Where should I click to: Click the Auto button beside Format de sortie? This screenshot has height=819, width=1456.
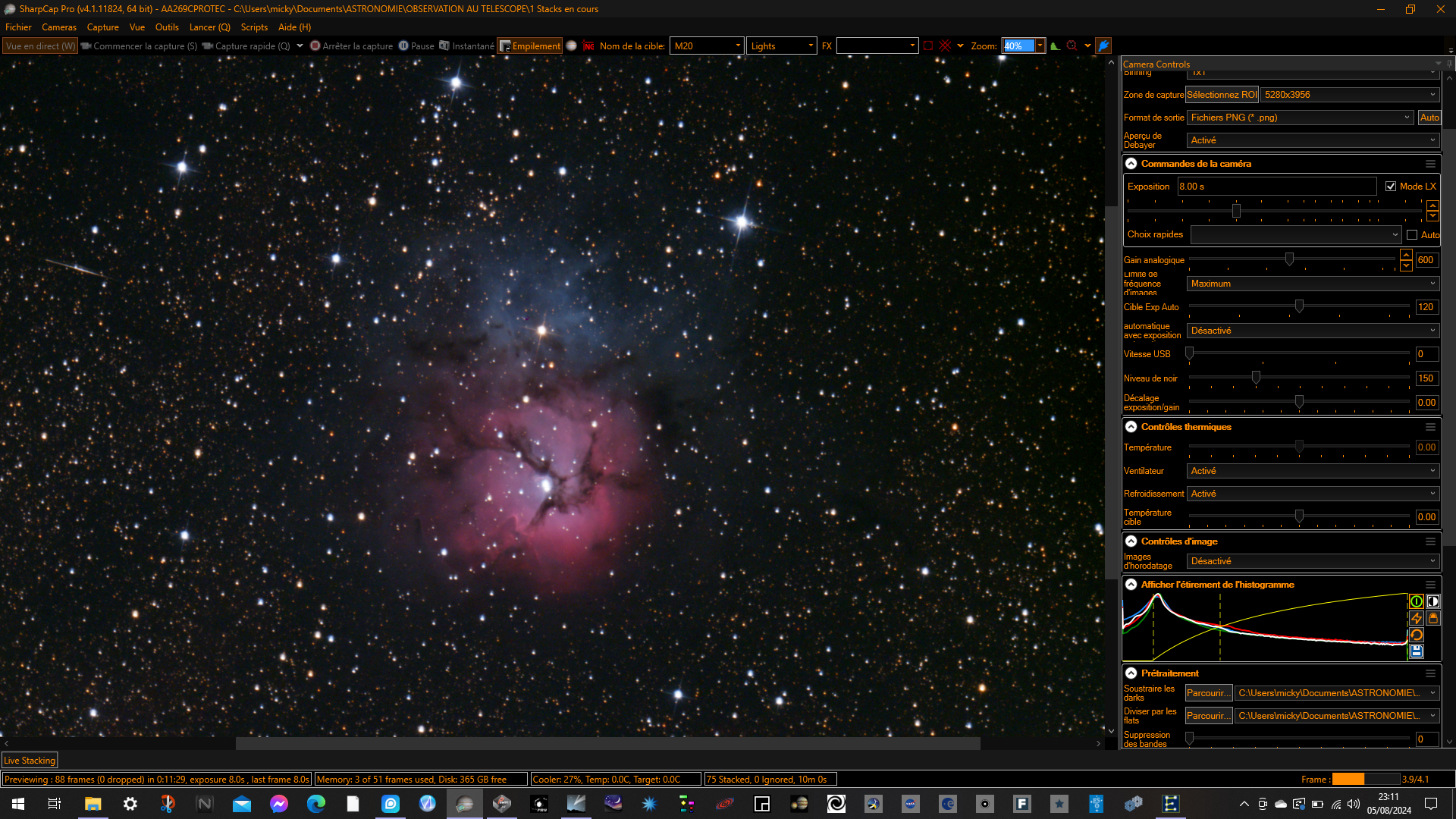[x=1429, y=118]
